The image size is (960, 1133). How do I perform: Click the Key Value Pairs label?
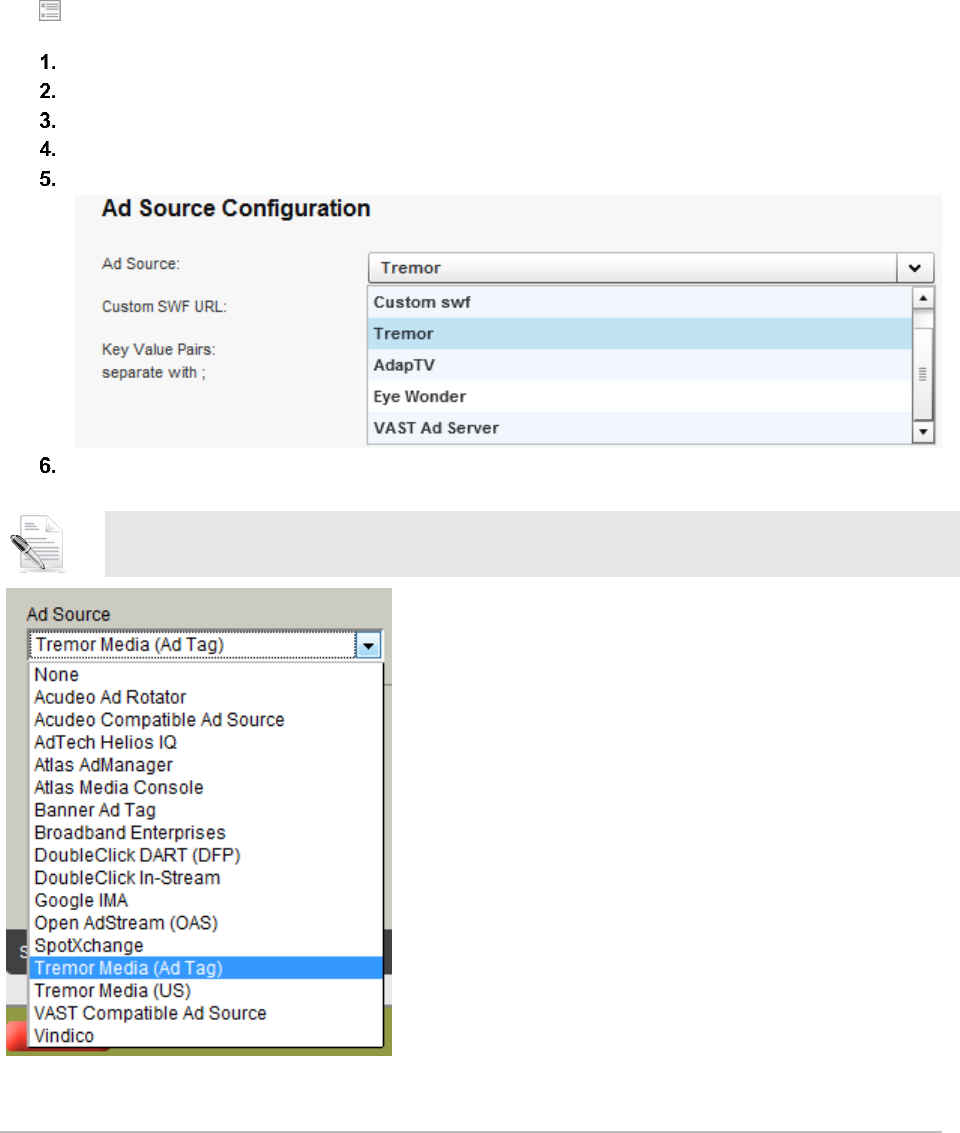[x=158, y=349]
